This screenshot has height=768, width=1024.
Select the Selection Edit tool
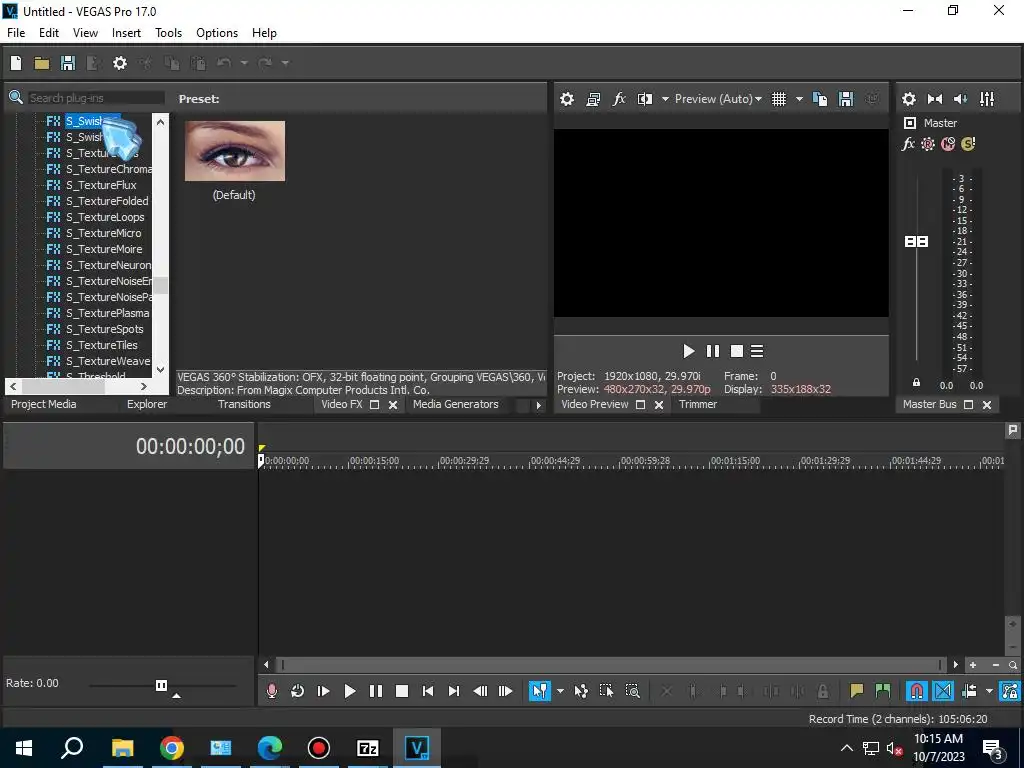[x=606, y=691]
